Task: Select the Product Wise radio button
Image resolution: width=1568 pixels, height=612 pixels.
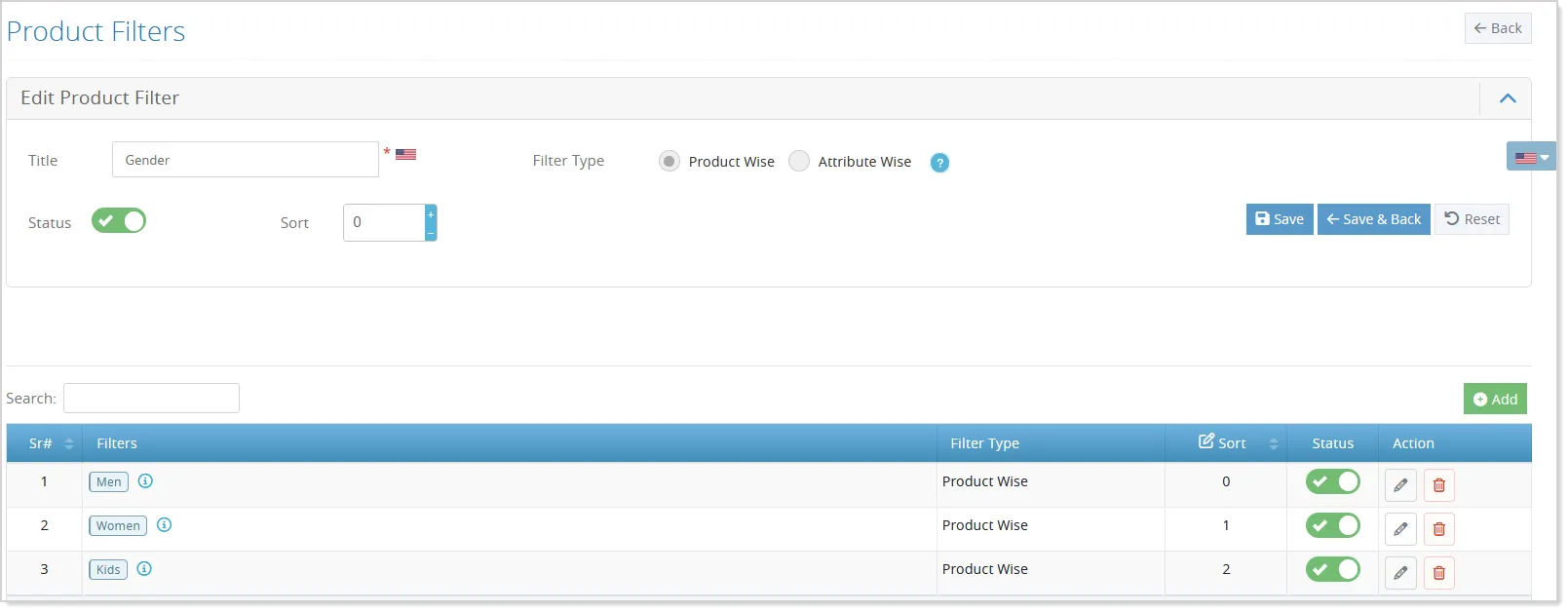Action: [x=669, y=162]
